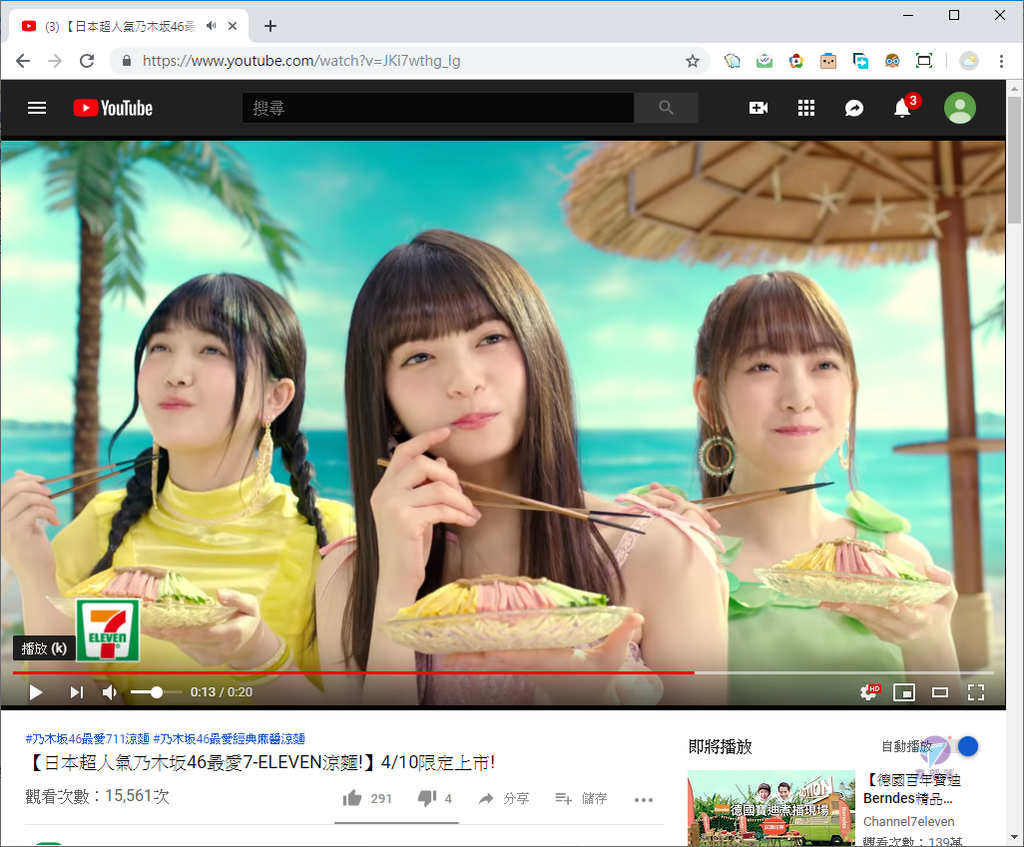Switch to the miniplayer
The height and width of the screenshot is (847, 1024).
point(904,692)
